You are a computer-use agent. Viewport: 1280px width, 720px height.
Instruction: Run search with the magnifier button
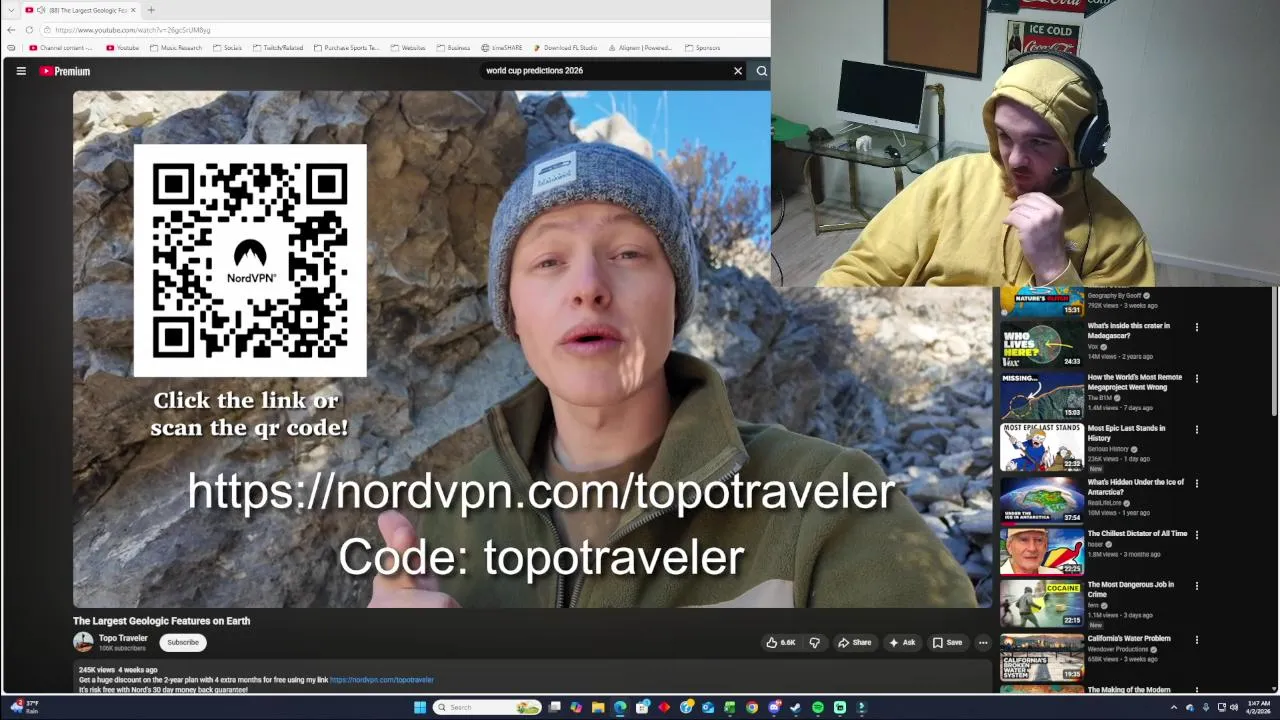(762, 71)
